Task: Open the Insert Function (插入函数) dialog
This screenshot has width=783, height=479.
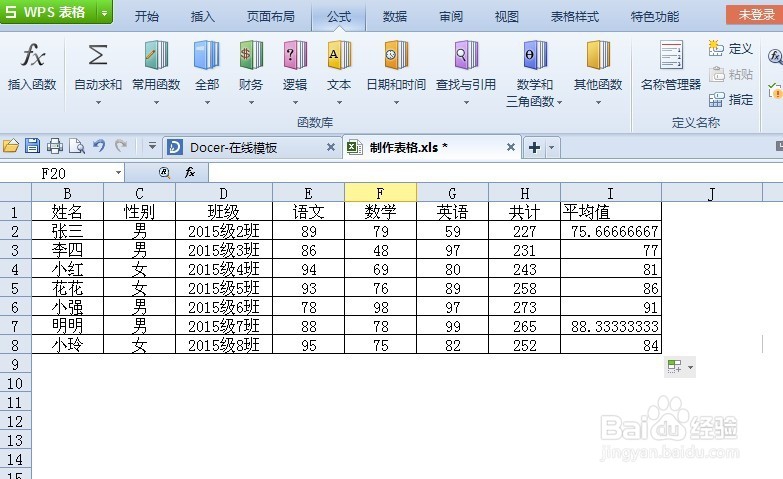Action: click(32, 66)
